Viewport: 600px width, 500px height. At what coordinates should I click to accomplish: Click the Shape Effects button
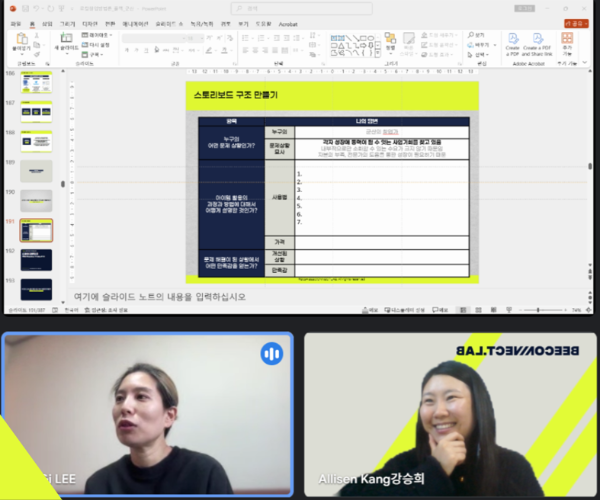pyautogui.click(x=437, y=55)
